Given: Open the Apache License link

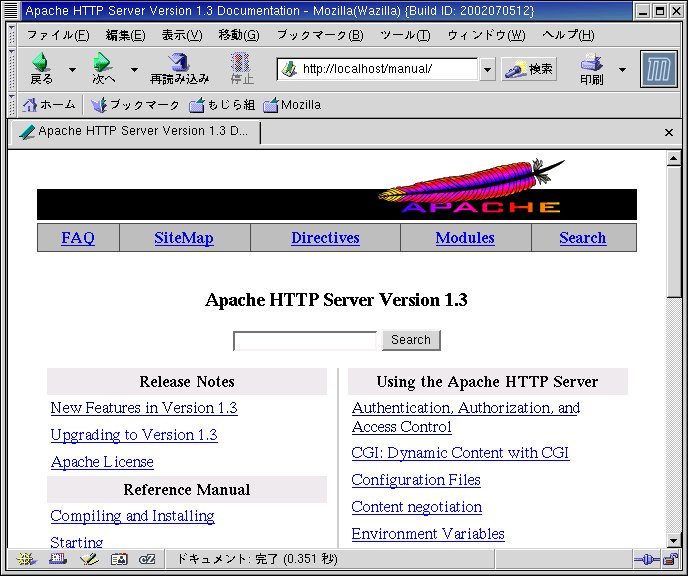Looking at the screenshot, I should tap(102, 462).
